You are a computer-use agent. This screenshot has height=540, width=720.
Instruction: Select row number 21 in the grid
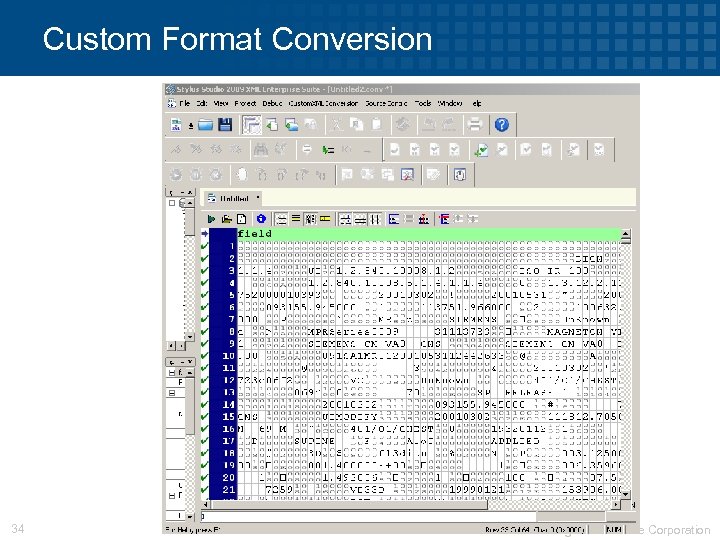tap(223, 489)
